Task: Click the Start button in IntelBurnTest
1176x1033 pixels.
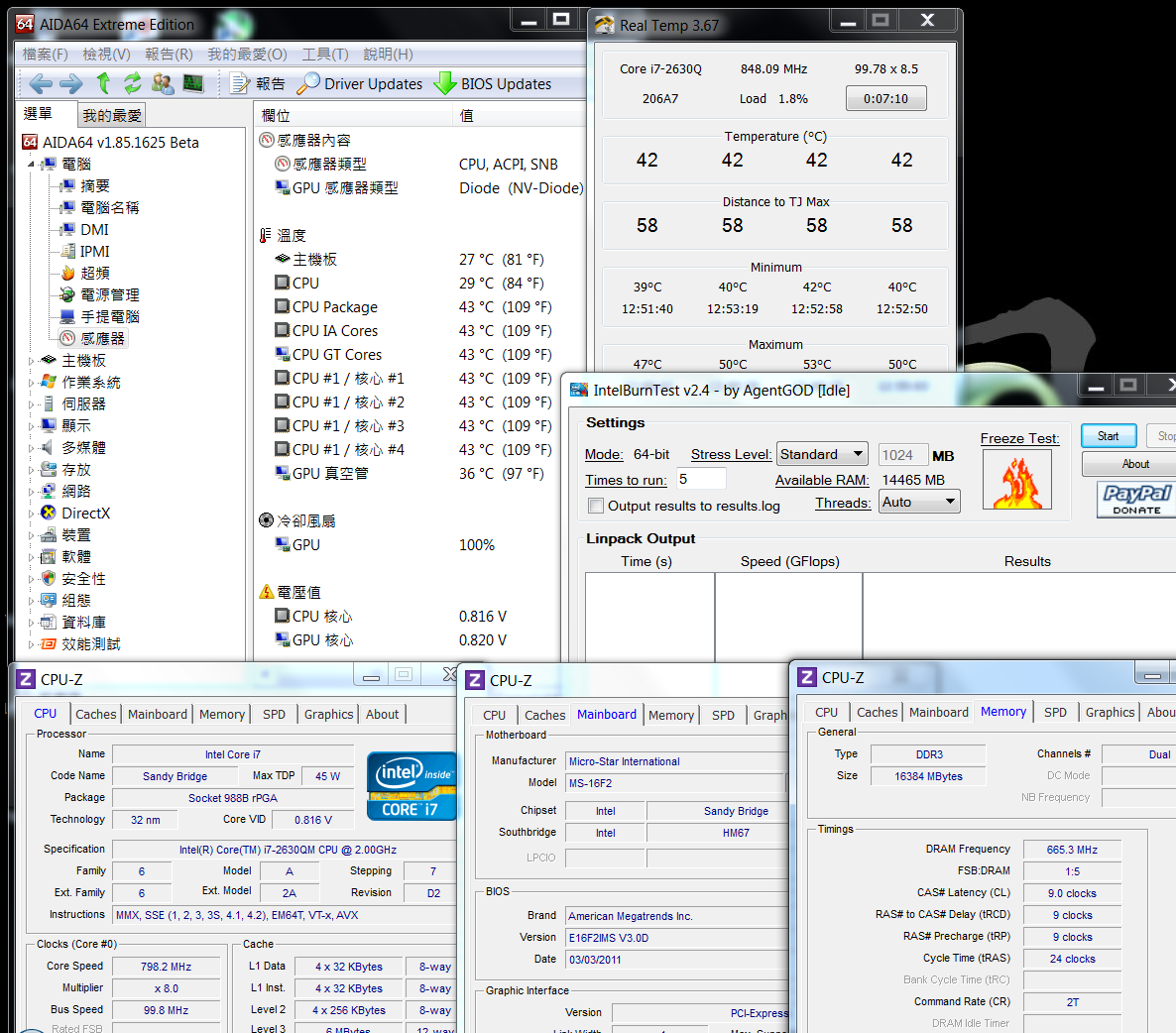Action: coord(1109,436)
